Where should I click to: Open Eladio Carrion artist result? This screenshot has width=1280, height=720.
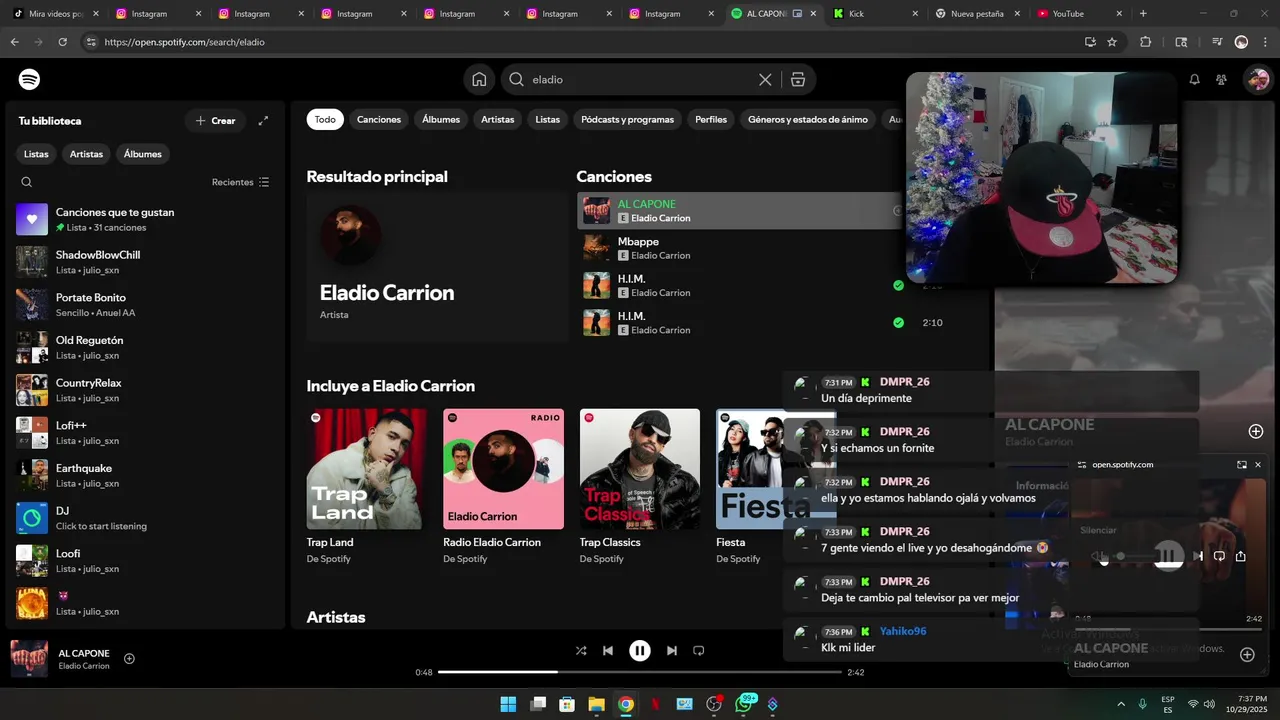(x=437, y=267)
